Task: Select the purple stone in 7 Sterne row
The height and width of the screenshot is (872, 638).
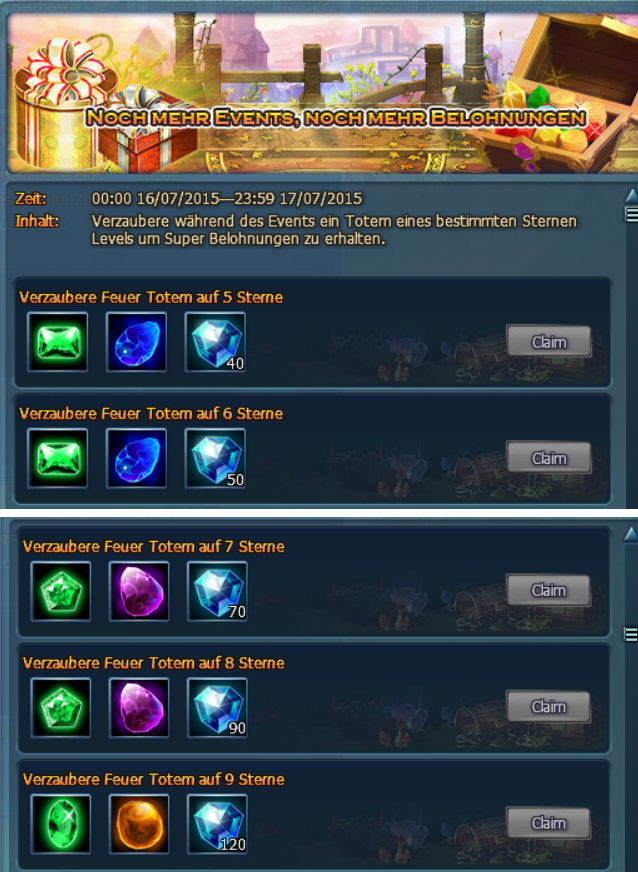Action: (139, 591)
